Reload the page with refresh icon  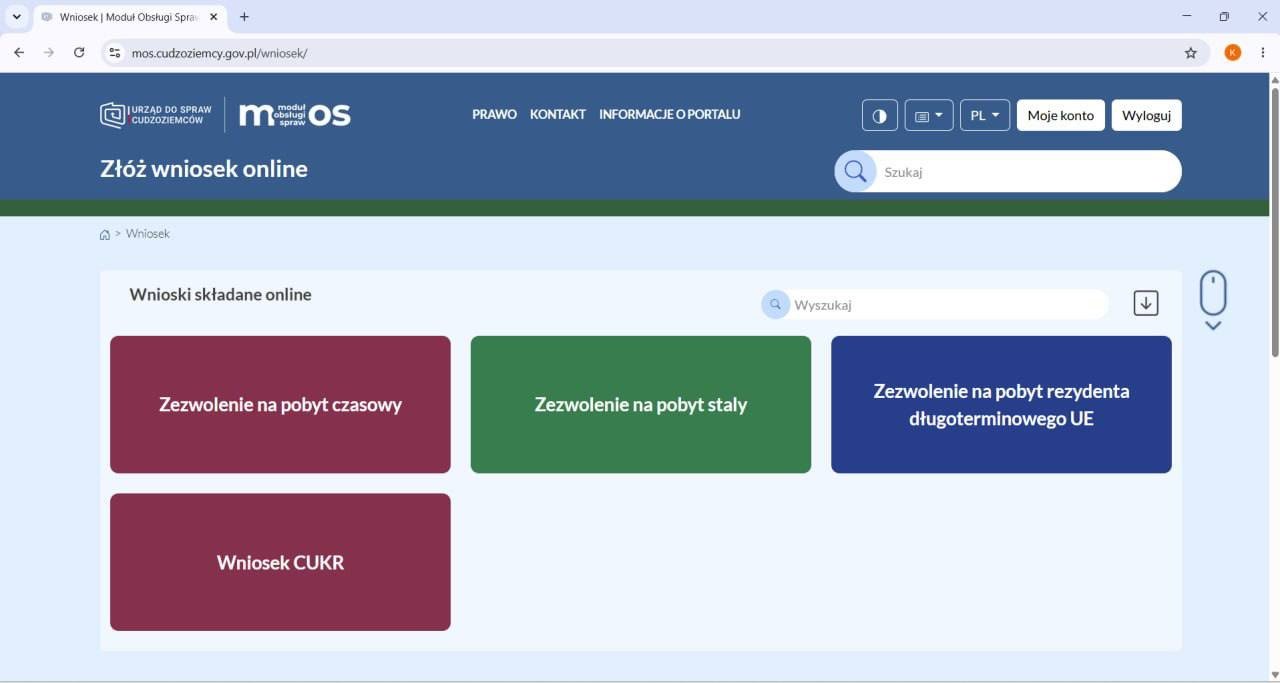(x=79, y=53)
